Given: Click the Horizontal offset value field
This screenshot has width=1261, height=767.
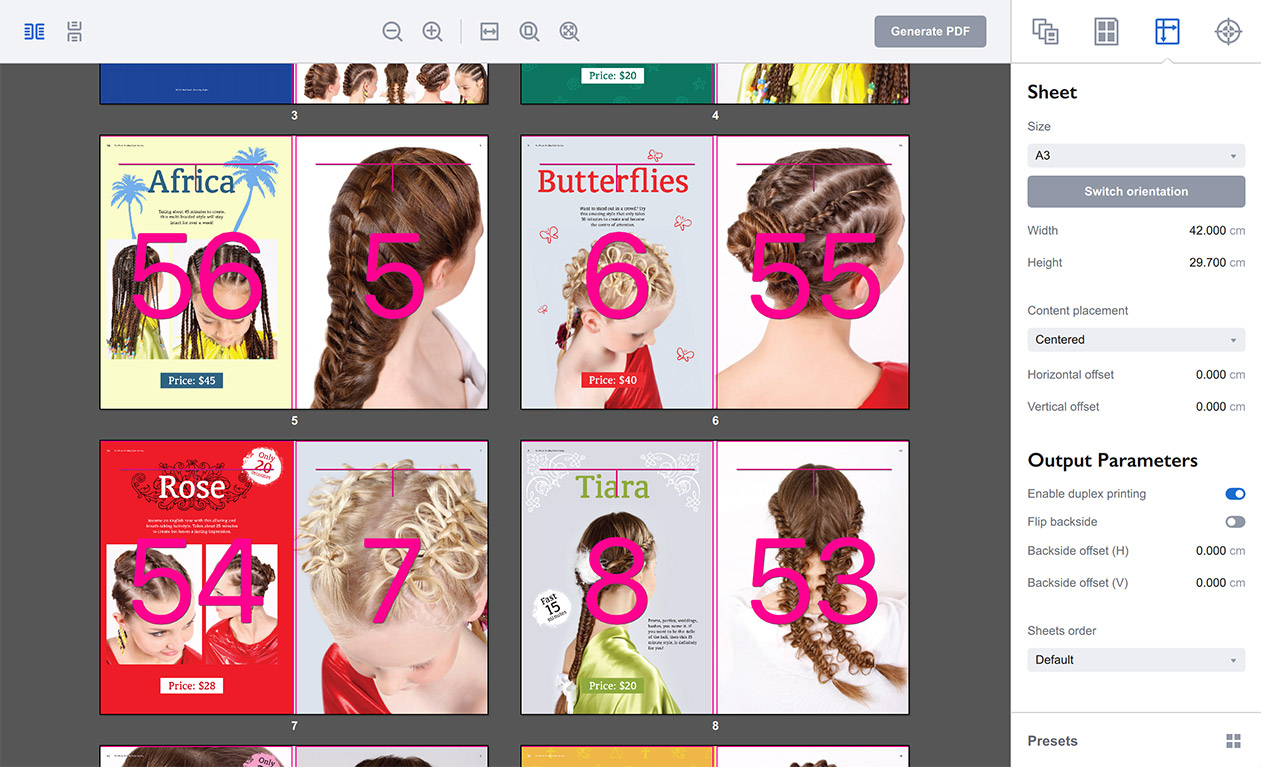Looking at the screenshot, I should 1210,375.
